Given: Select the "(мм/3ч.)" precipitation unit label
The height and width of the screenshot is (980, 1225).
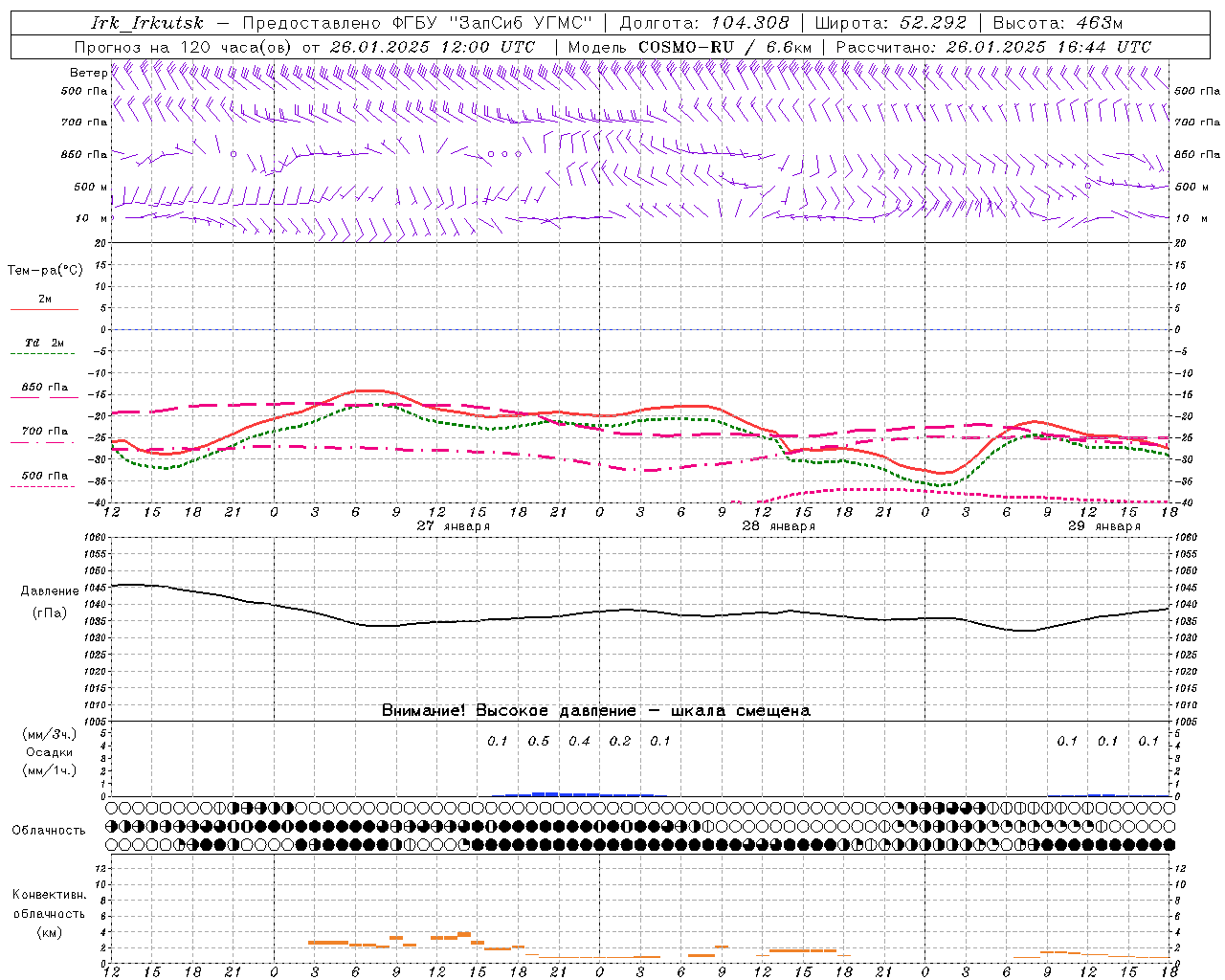Looking at the screenshot, I should [x=50, y=734].
